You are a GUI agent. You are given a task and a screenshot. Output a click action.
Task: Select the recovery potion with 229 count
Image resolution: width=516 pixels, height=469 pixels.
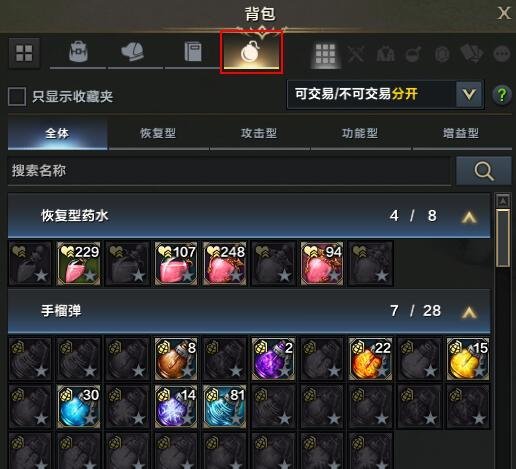pyautogui.click(x=79, y=264)
